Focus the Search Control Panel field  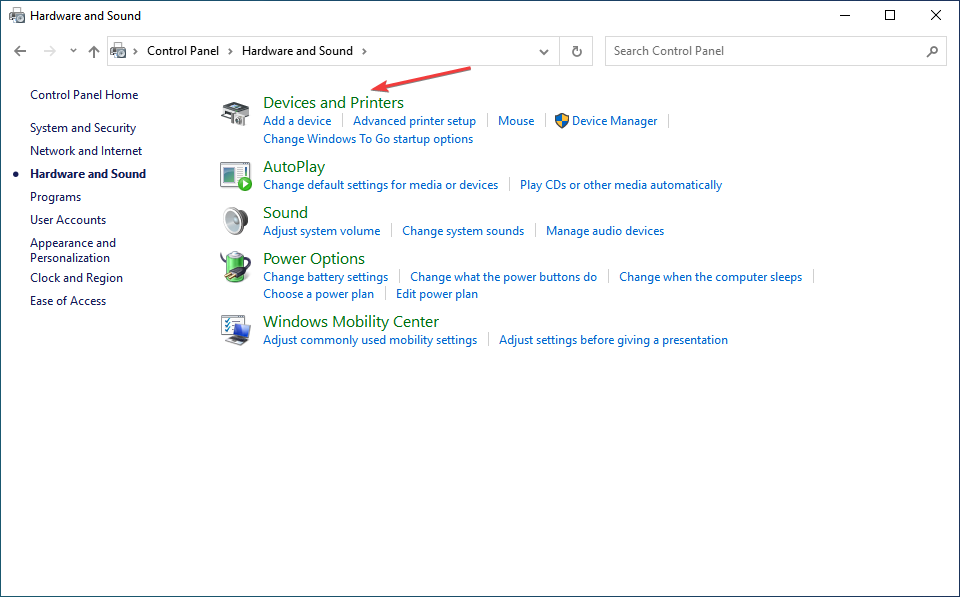pyautogui.click(x=776, y=51)
